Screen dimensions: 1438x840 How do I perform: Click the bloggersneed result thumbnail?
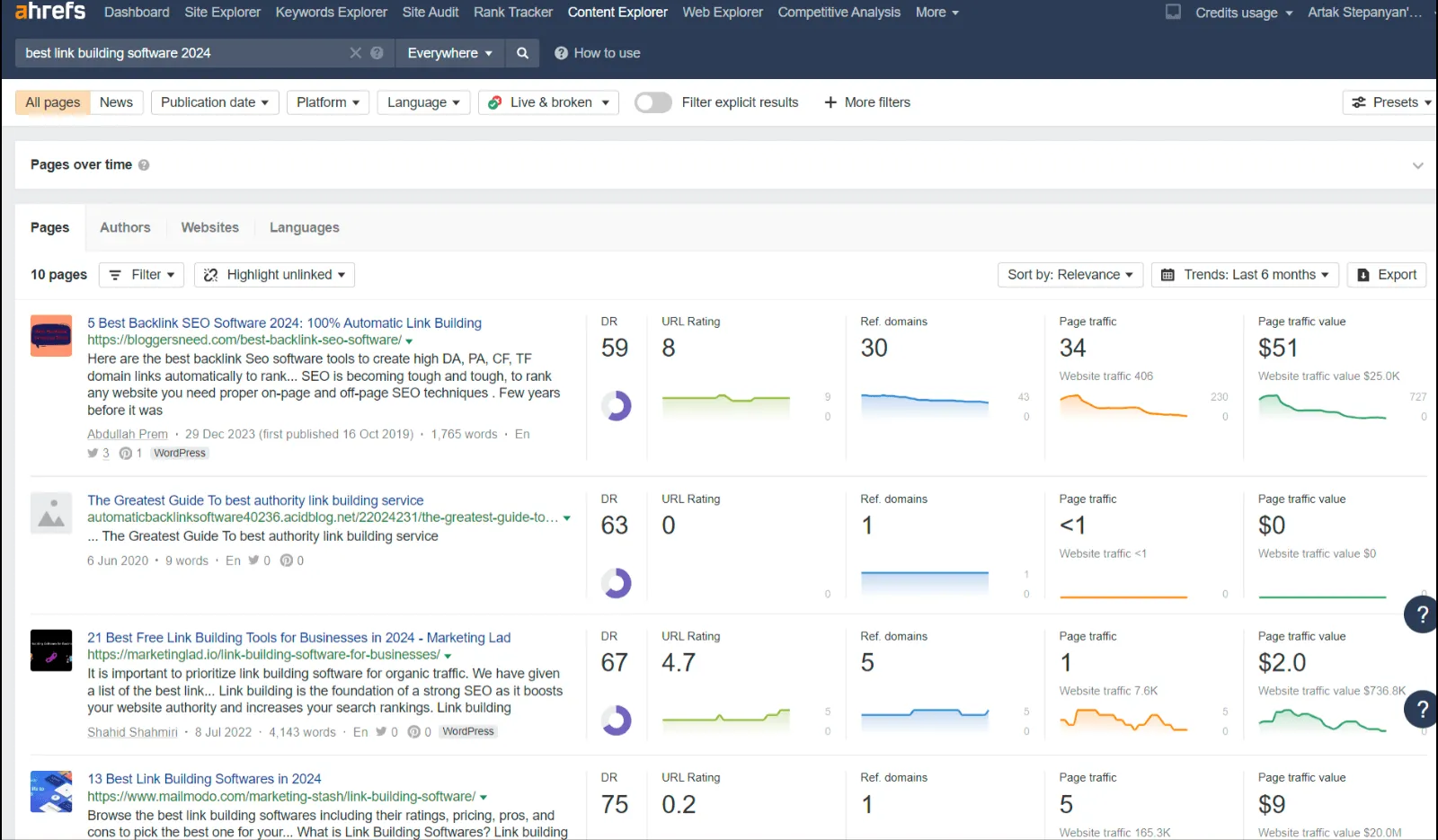pyautogui.click(x=51, y=336)
